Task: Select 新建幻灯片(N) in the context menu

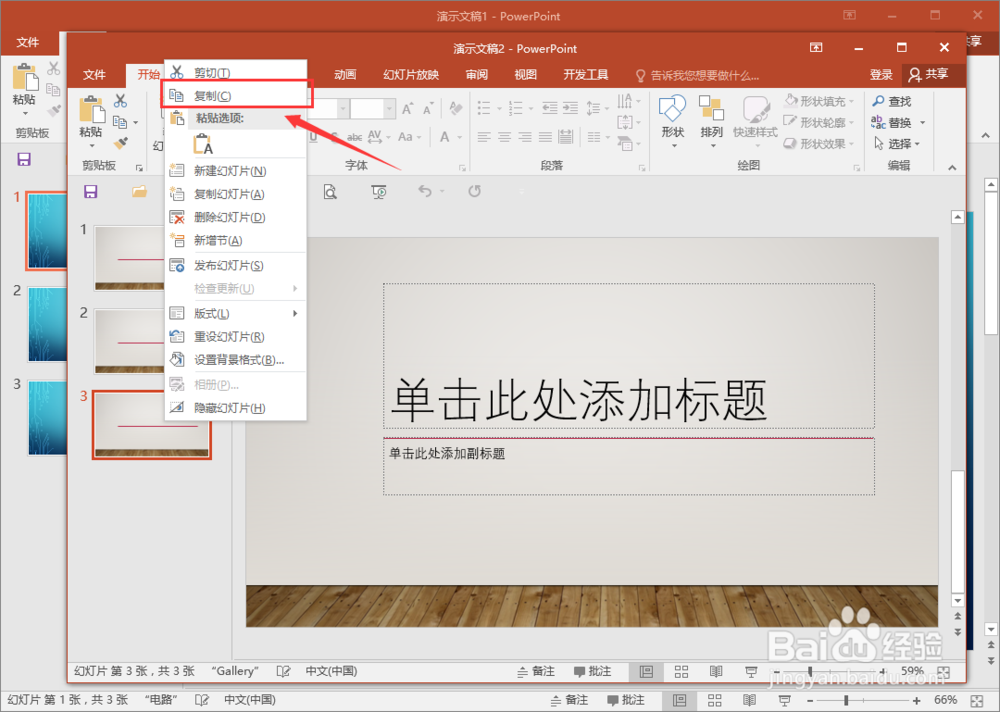Action: click(235, 171)
